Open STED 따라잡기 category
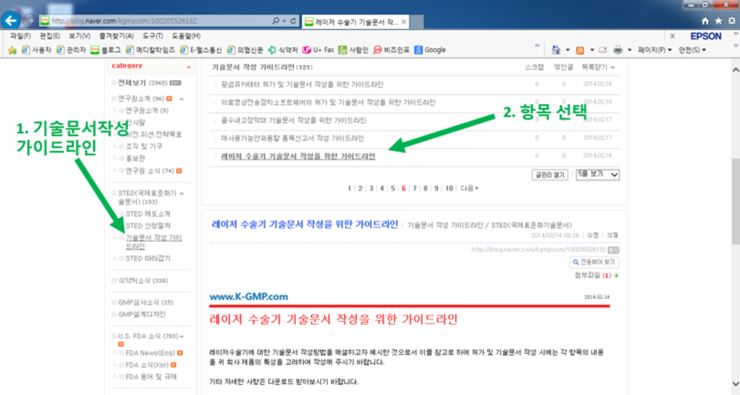 coord(148,259)
